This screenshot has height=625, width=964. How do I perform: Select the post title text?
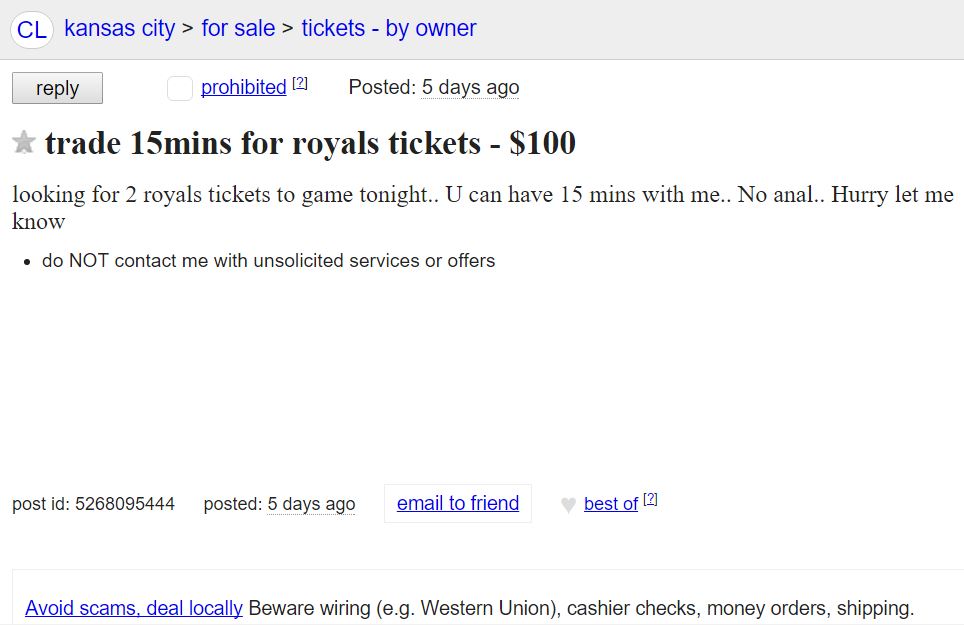click(310, 143)
